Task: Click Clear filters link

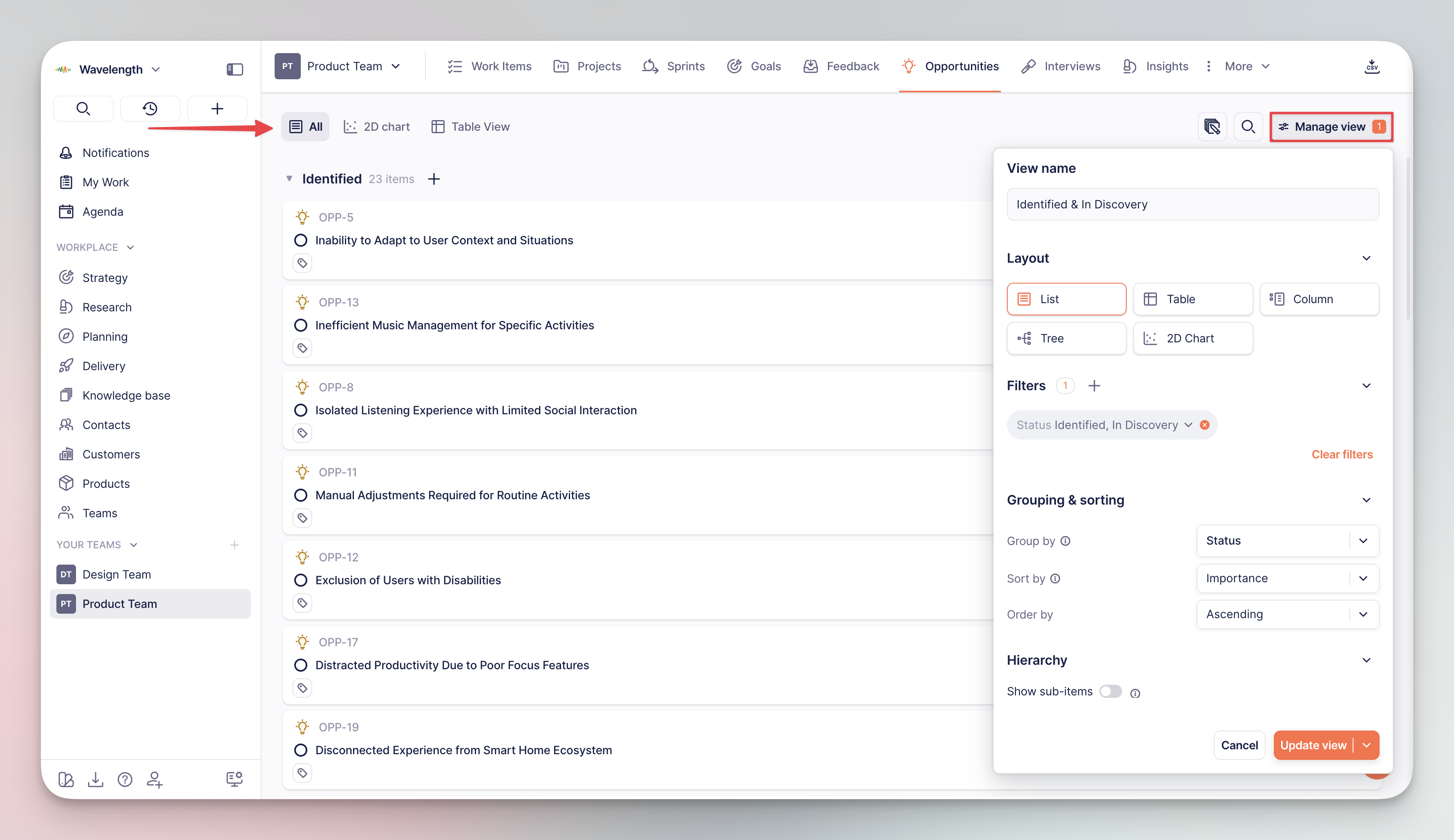Action: coord(1342,454)
